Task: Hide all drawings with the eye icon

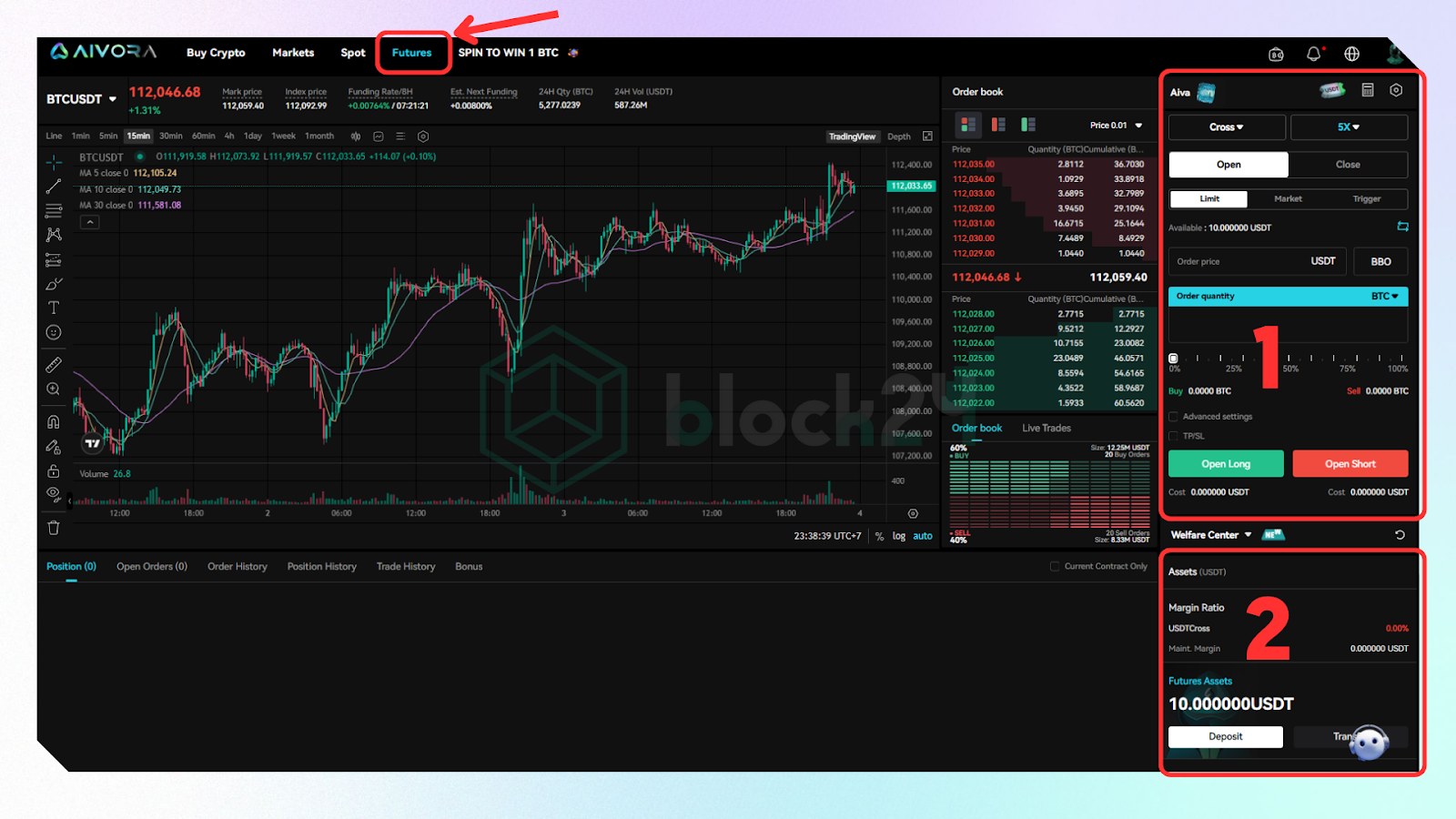Action: [54, 494]
